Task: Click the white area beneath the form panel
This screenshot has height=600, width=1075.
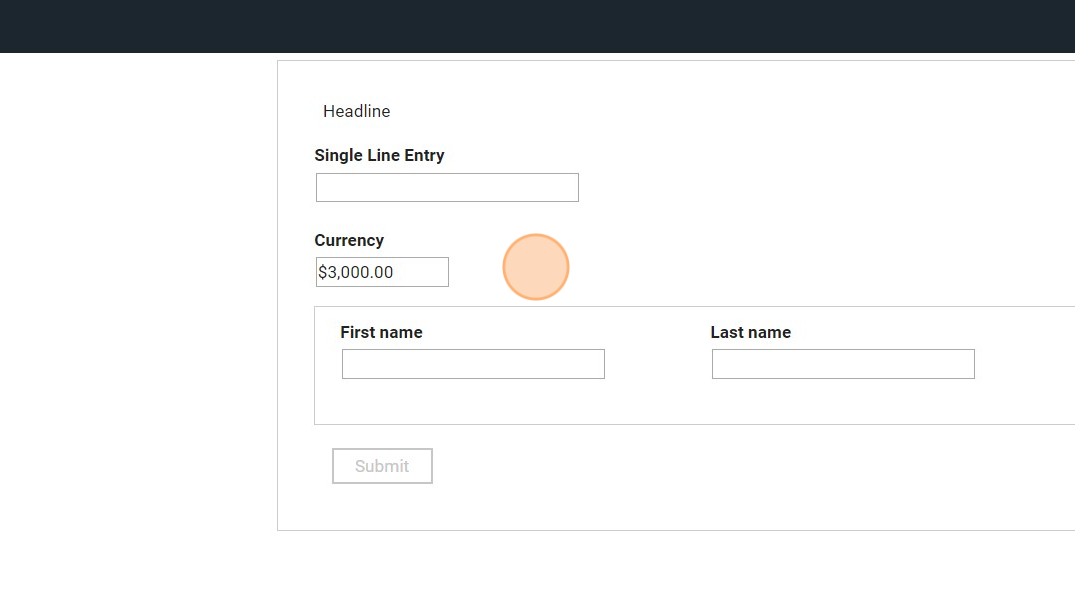Action: (600, 566)
